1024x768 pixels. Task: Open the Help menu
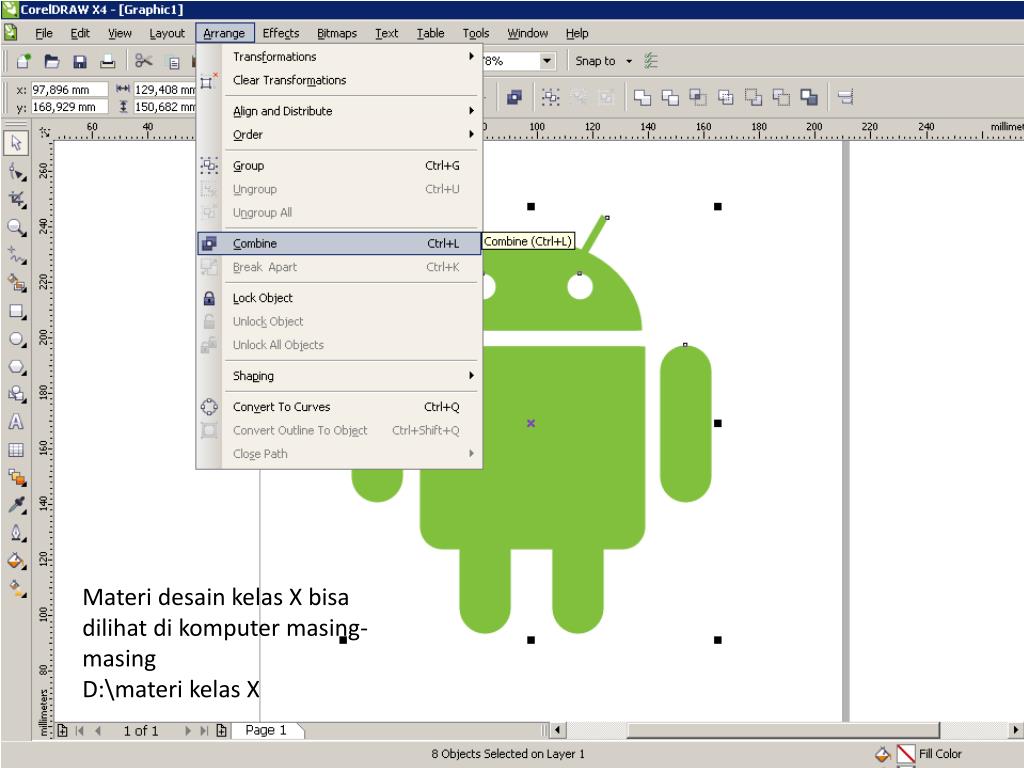(577, 33)
